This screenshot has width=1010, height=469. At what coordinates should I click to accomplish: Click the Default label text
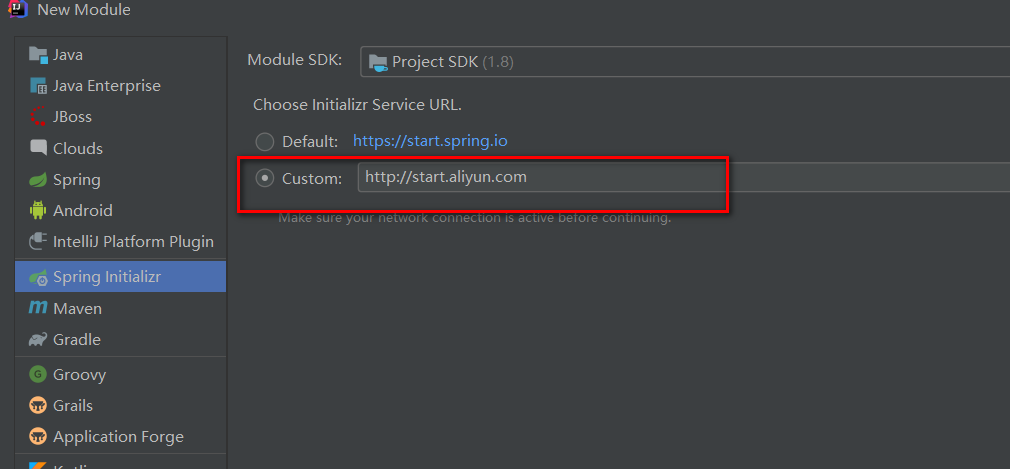pyautogui.click(x=310, y=142)
